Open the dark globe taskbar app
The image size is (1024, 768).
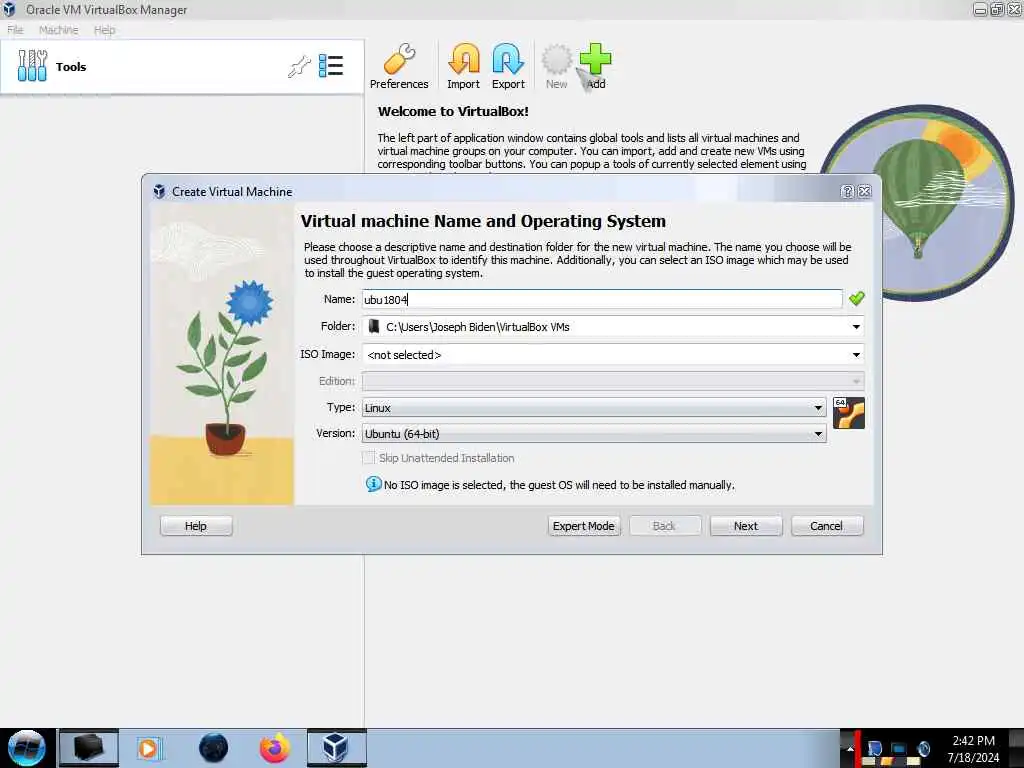pos(213,748)
